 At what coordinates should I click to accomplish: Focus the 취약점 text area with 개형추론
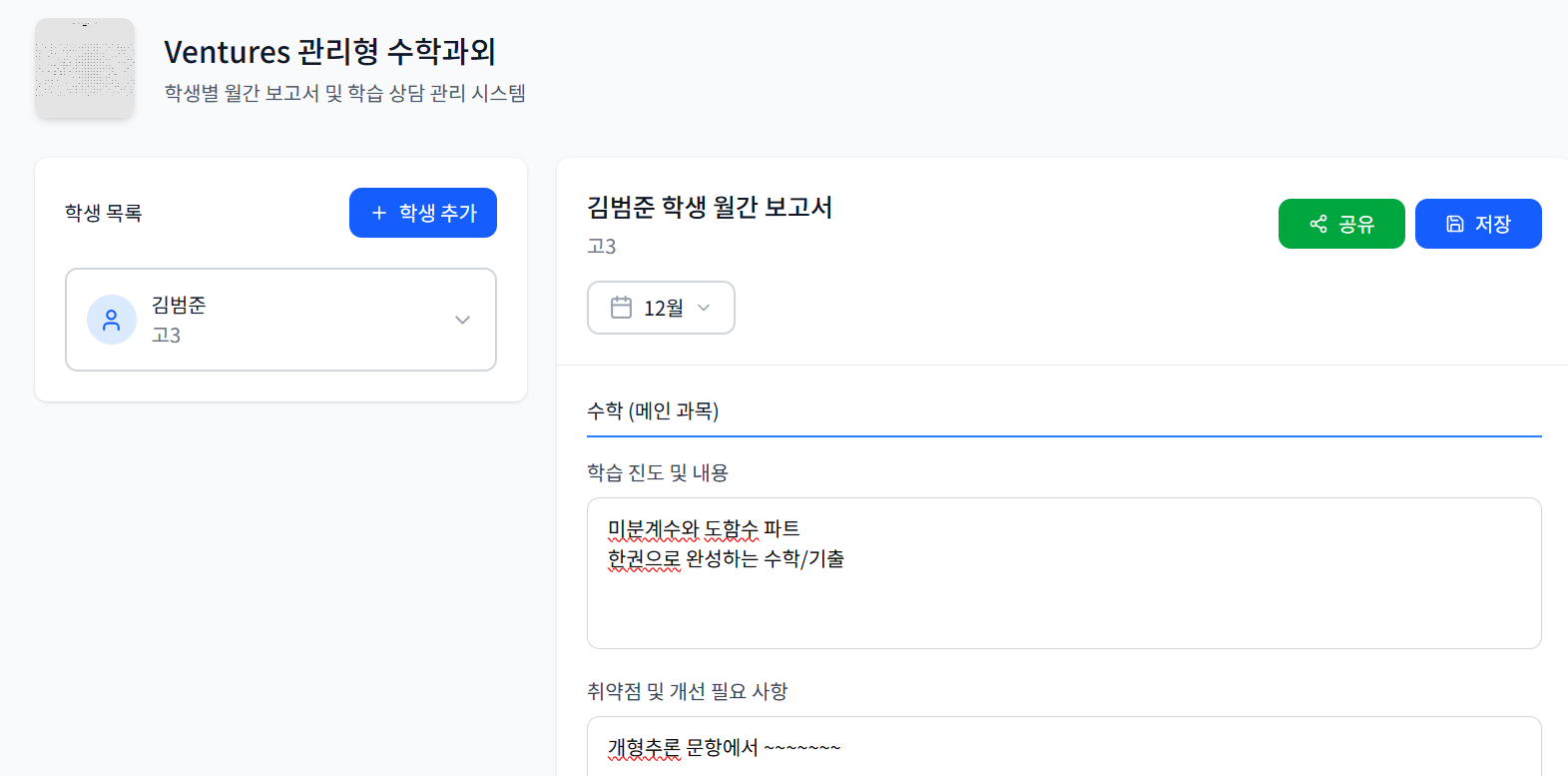click(1063, 747)
